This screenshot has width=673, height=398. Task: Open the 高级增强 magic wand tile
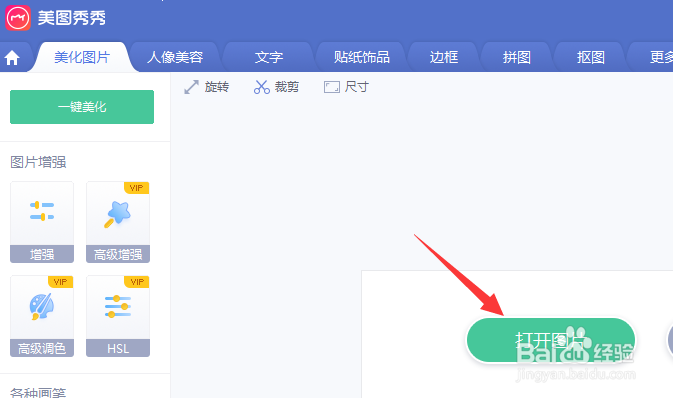click(x=118, y=222)
